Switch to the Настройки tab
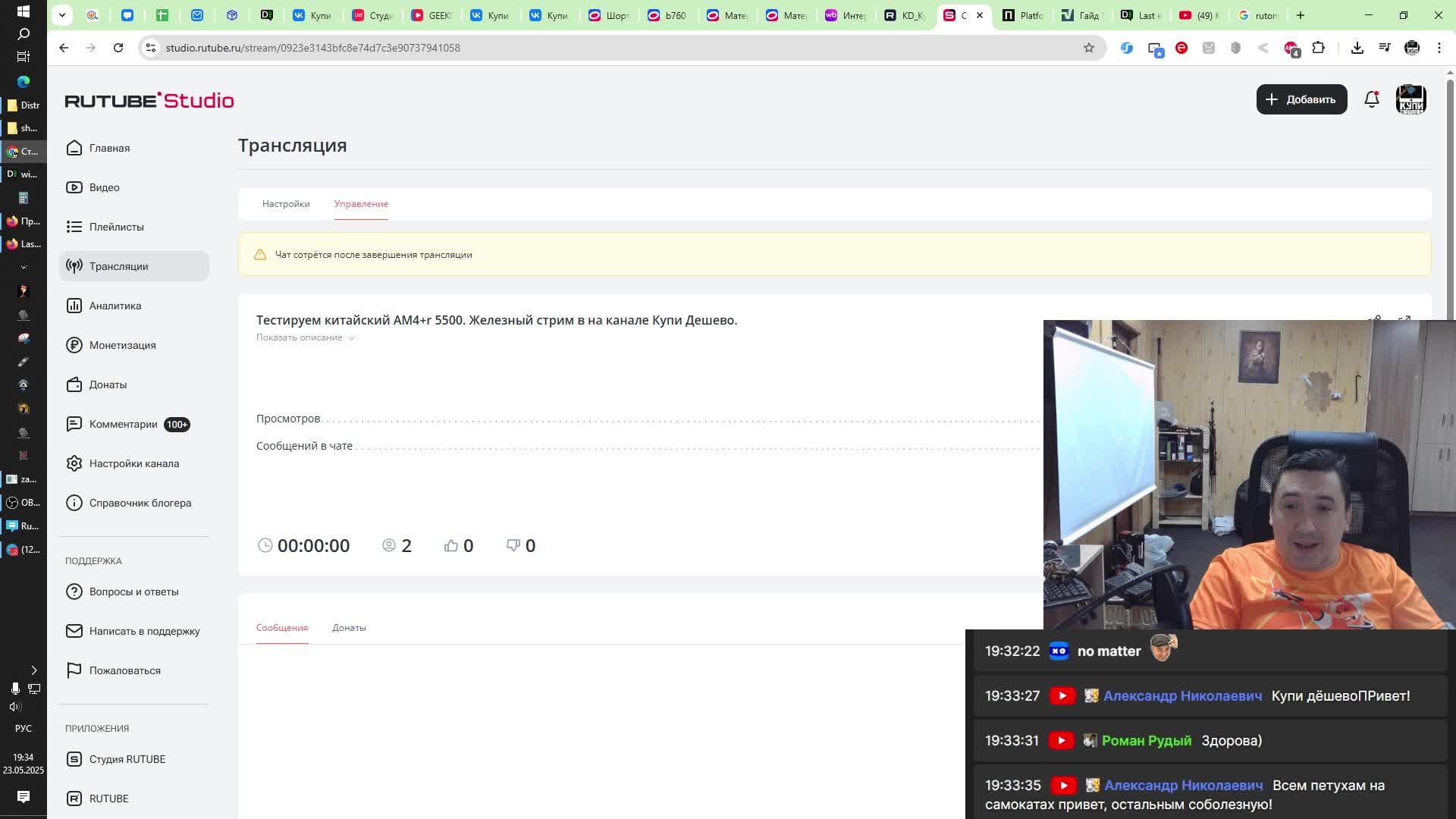This screenshot has height=819, width=1456. 286,204
